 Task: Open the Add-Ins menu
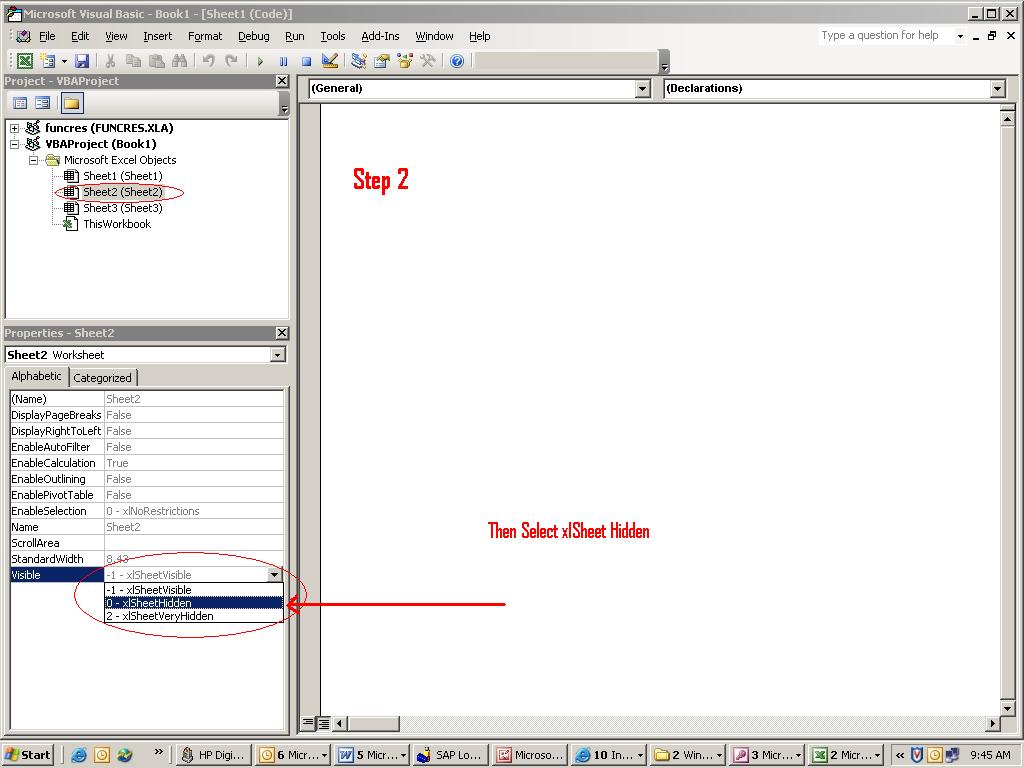tap(380, 36)
